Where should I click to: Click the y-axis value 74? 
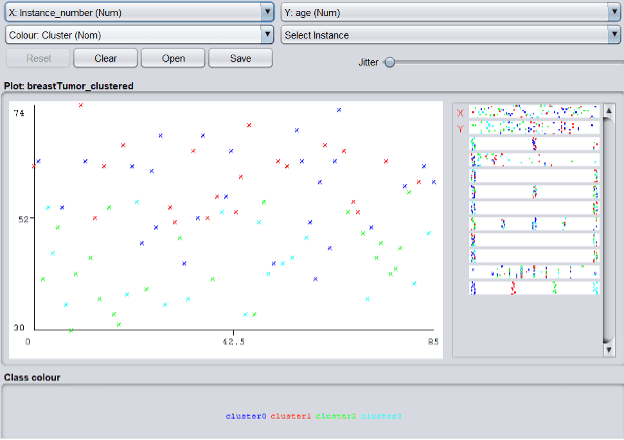(19, 113)
